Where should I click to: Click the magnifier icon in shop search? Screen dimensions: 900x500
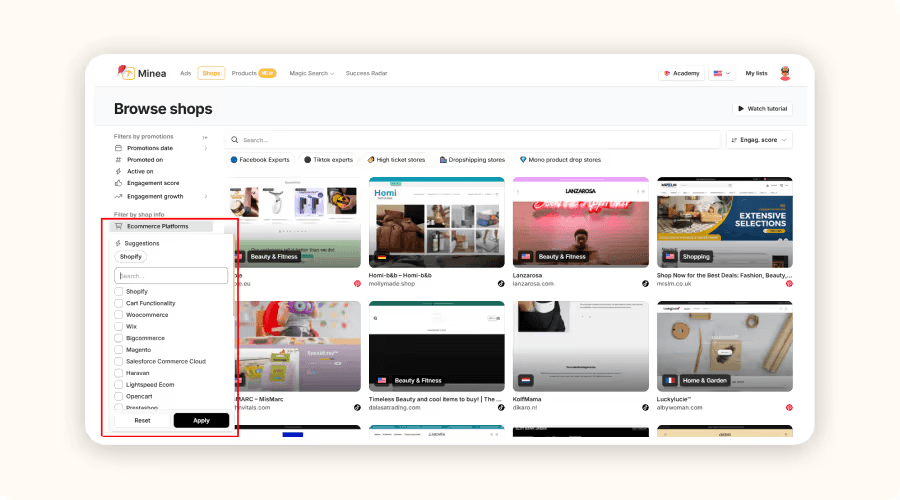235,139
